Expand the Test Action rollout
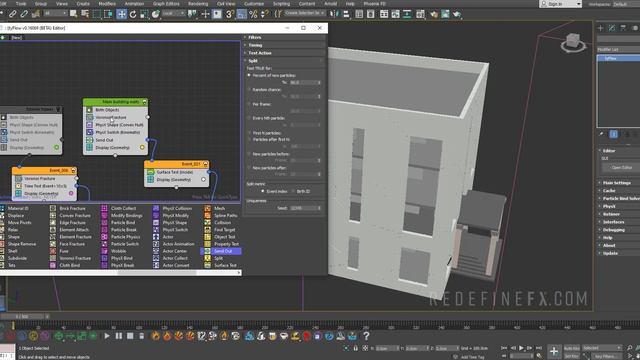Screen dimensions: 640x360 coord(284,53)
